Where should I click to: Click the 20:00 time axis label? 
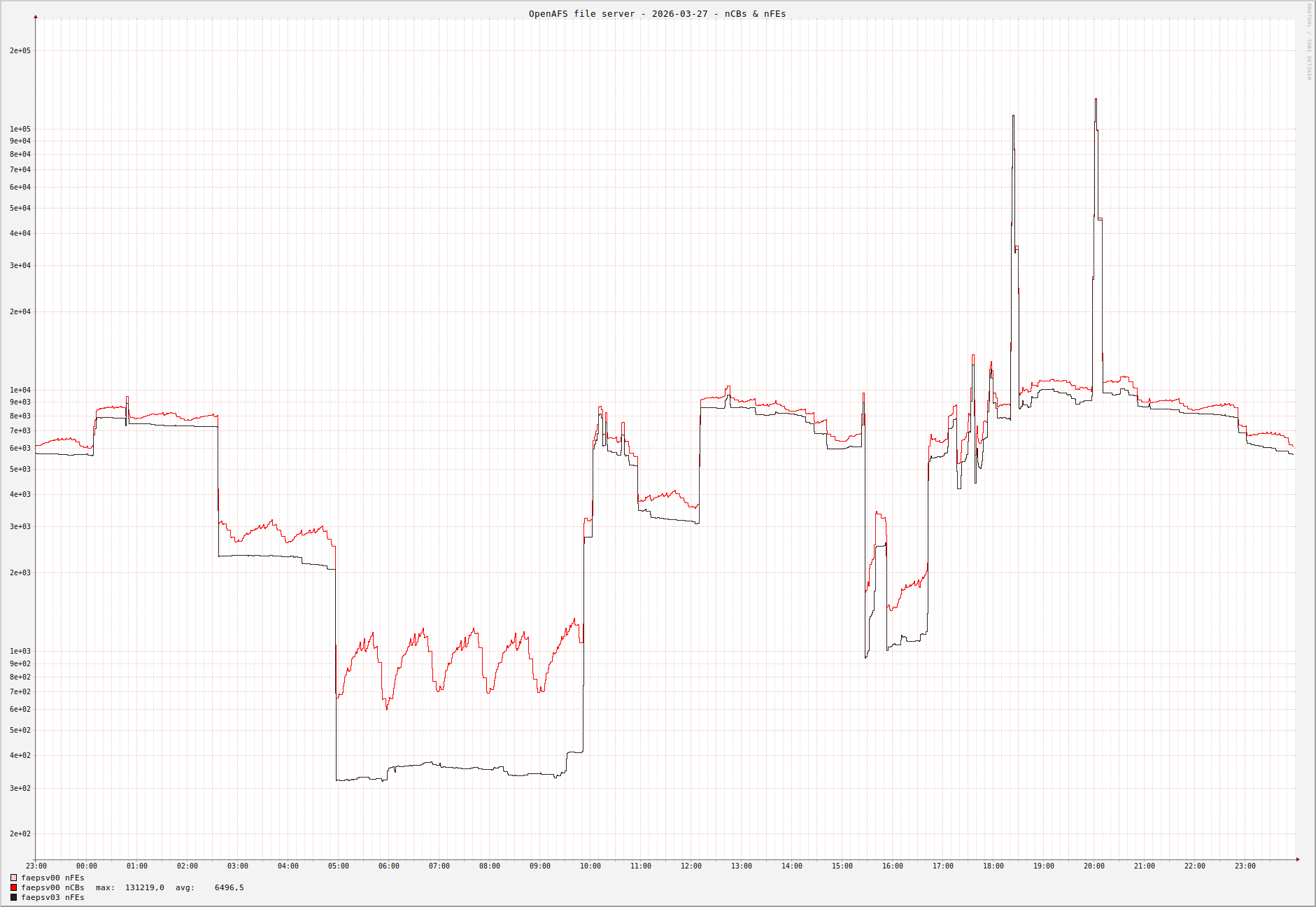[1094, 866]
